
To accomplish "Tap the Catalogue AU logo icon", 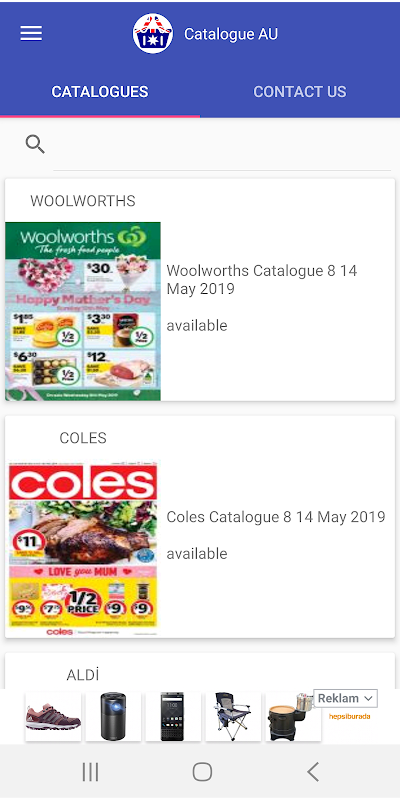I will (x=153, y=34).
